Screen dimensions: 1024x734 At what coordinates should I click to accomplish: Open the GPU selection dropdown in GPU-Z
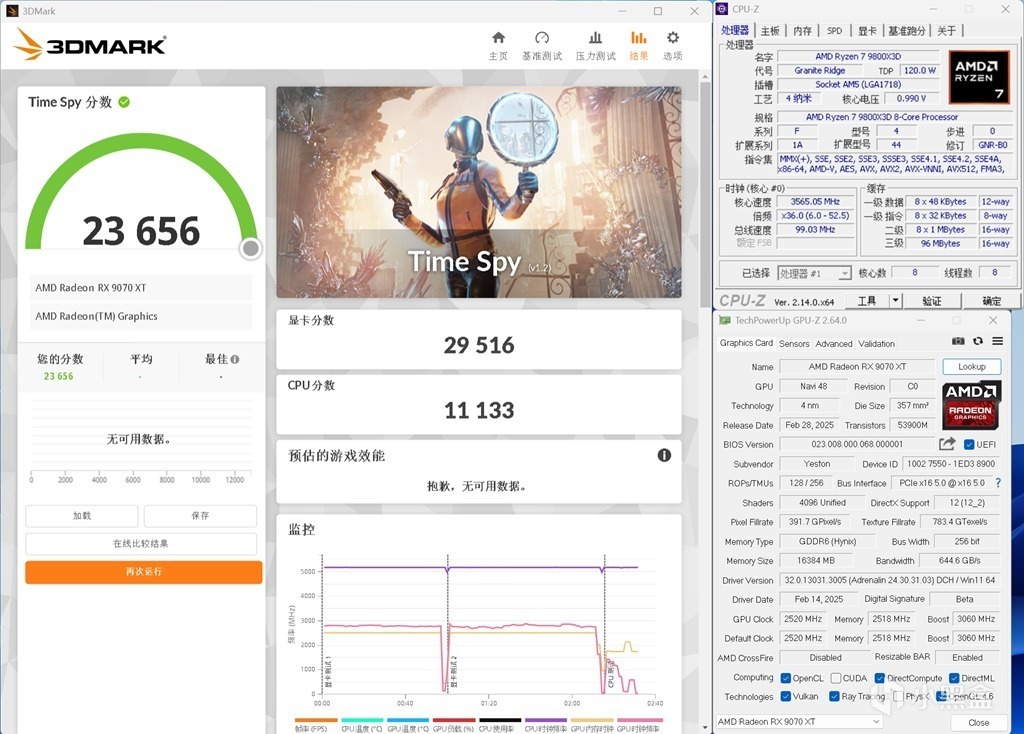799,722
